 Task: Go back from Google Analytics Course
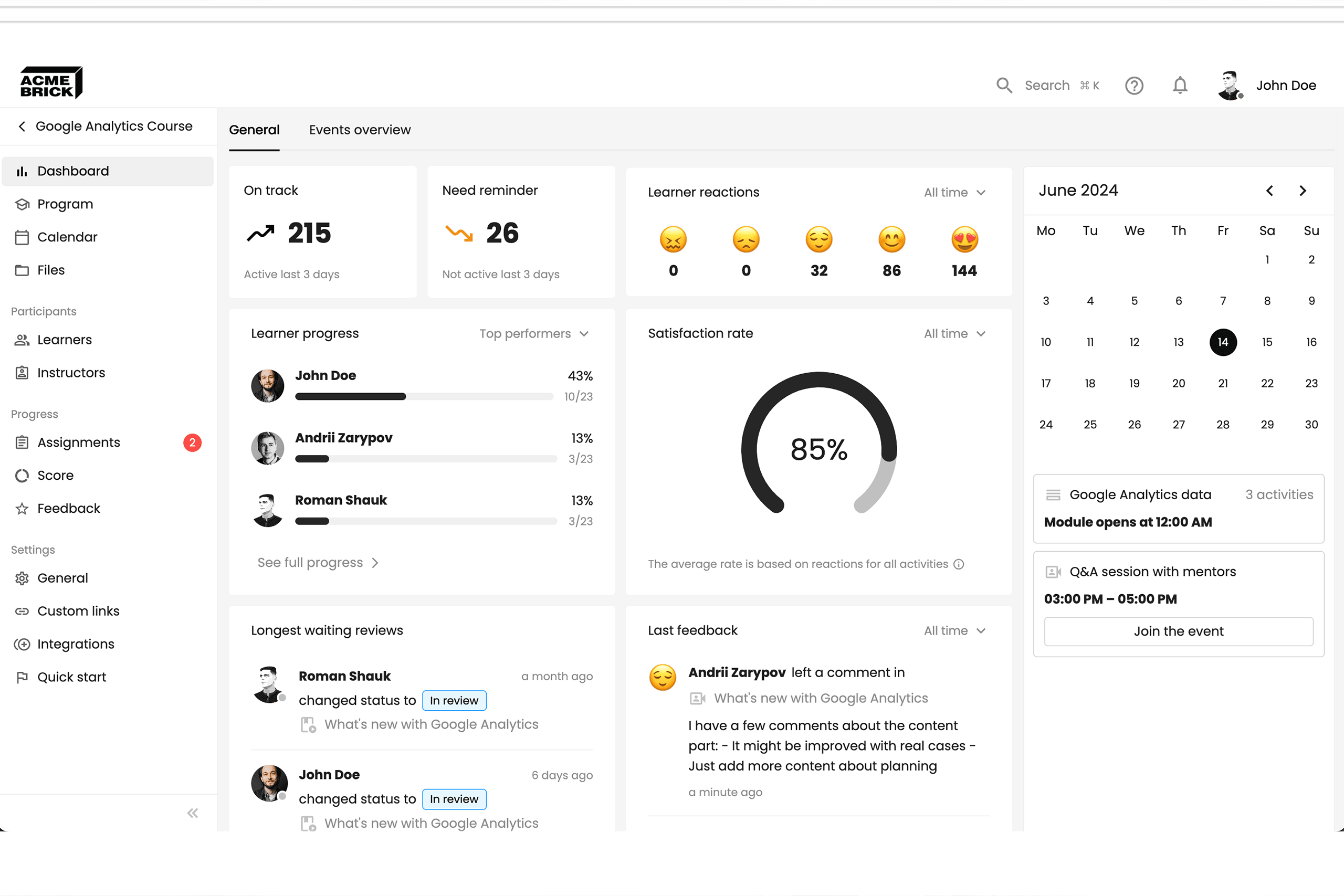[22, 127]
